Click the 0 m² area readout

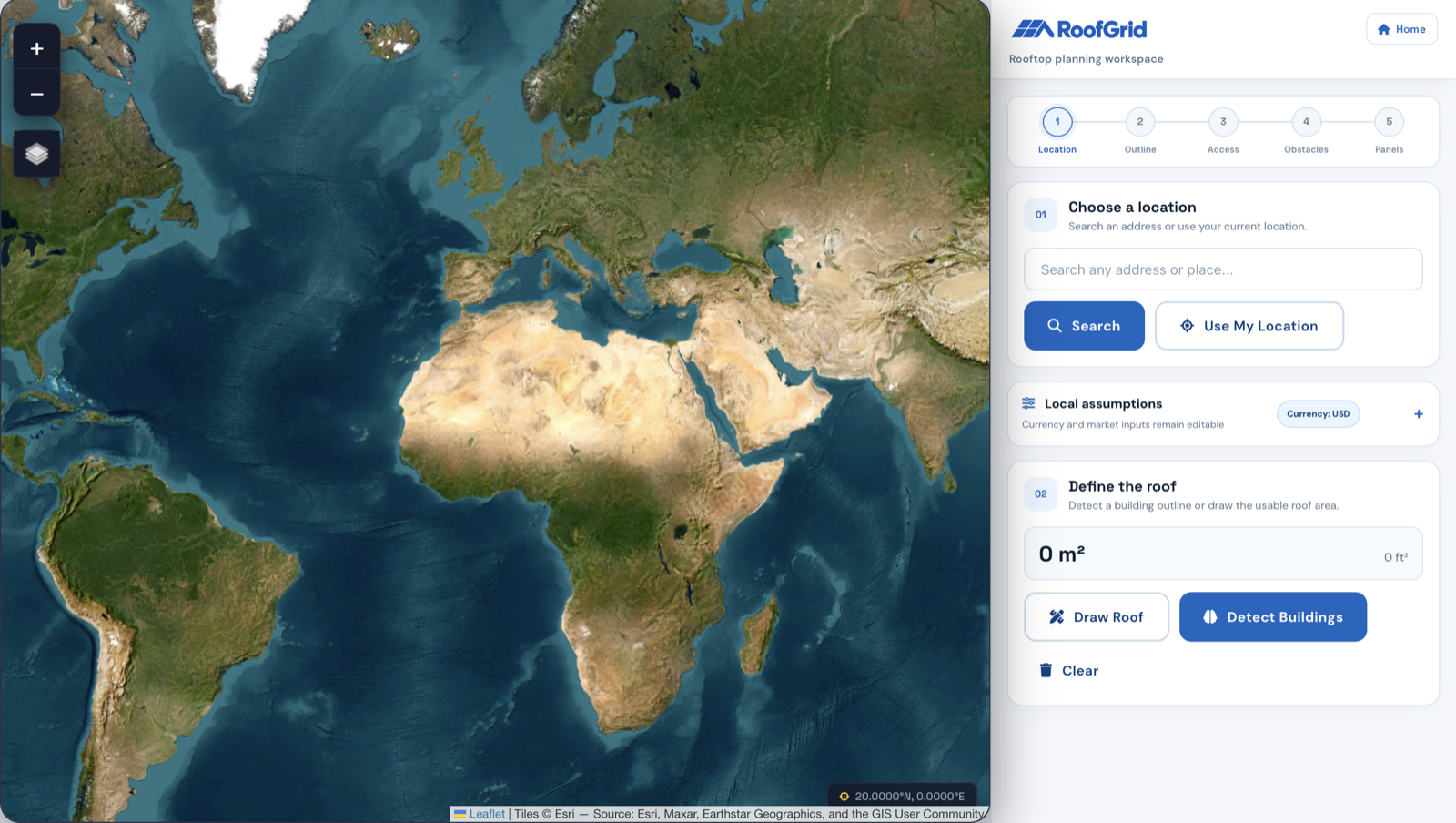point(1062,554)
